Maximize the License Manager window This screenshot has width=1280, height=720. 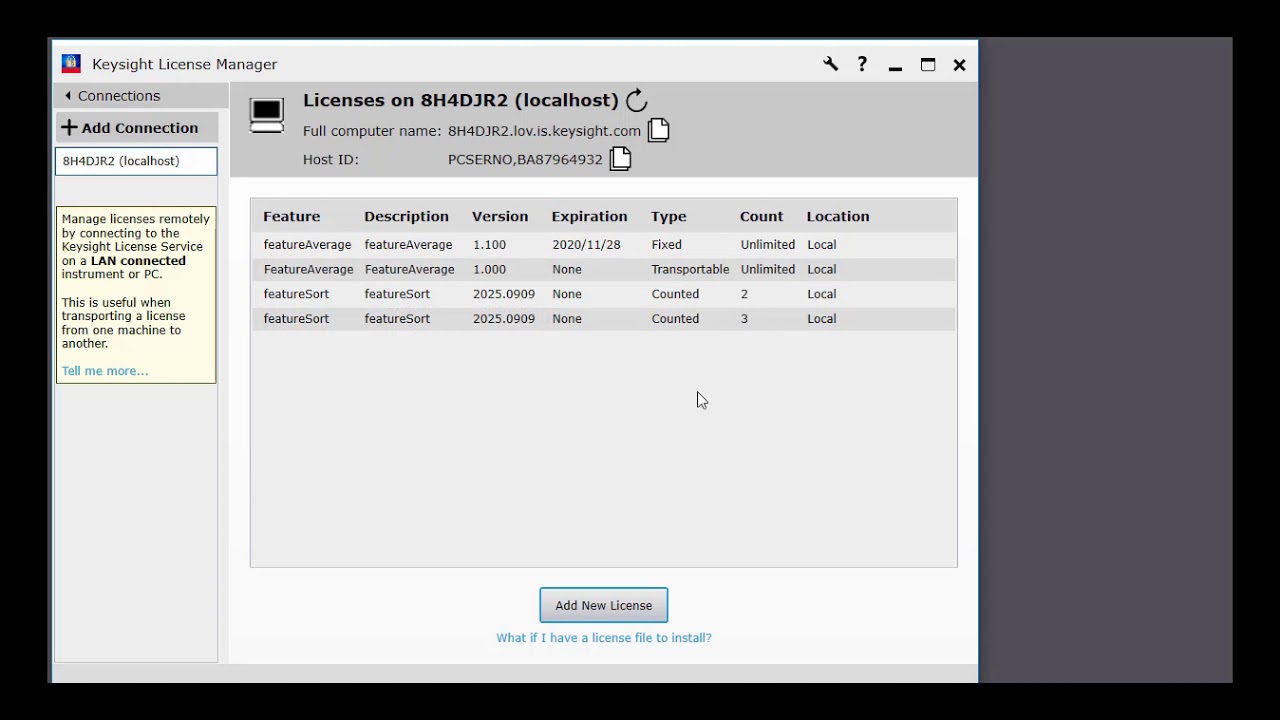coord(928,64)
